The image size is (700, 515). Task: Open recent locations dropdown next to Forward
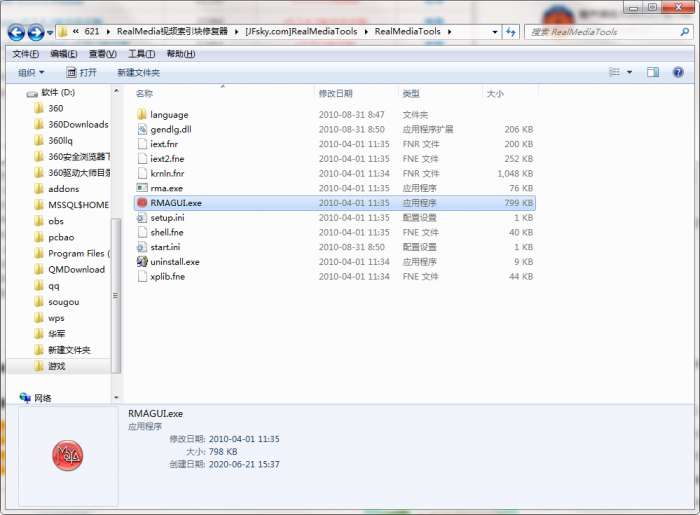click(50, 33)
